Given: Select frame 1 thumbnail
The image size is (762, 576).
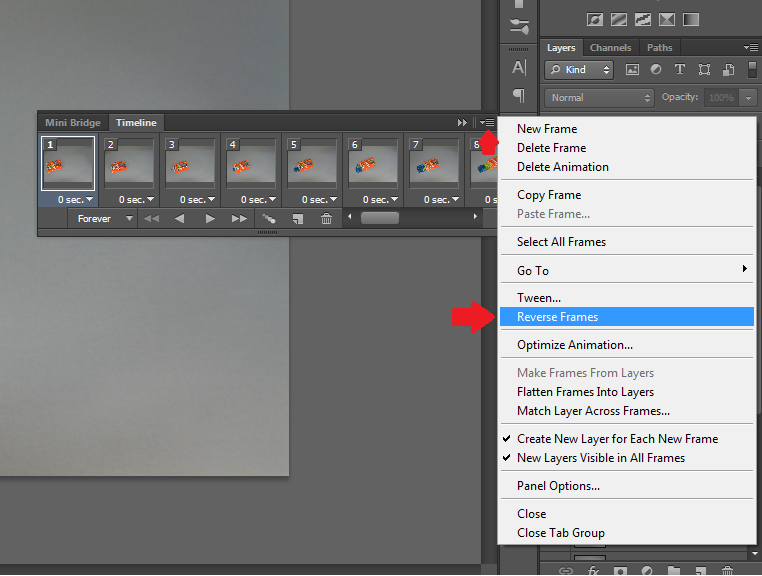Looking at the screenshot, I should [68, 163].
